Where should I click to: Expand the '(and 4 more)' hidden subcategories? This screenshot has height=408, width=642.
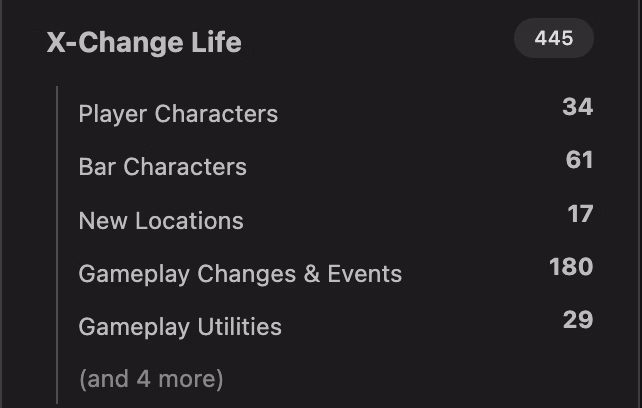(151, 379)
